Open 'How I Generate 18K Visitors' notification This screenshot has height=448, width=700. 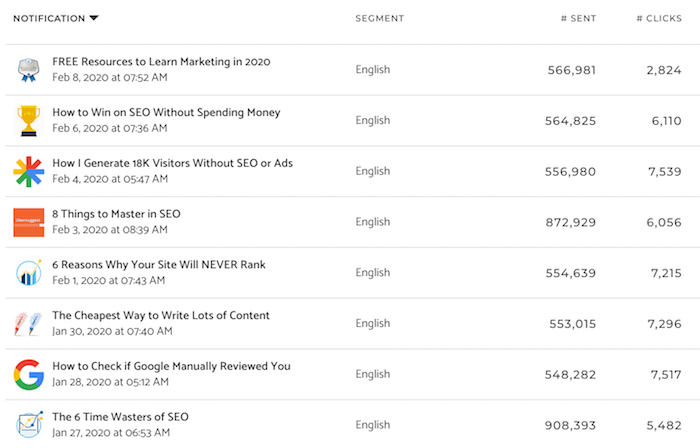point(172,163)
